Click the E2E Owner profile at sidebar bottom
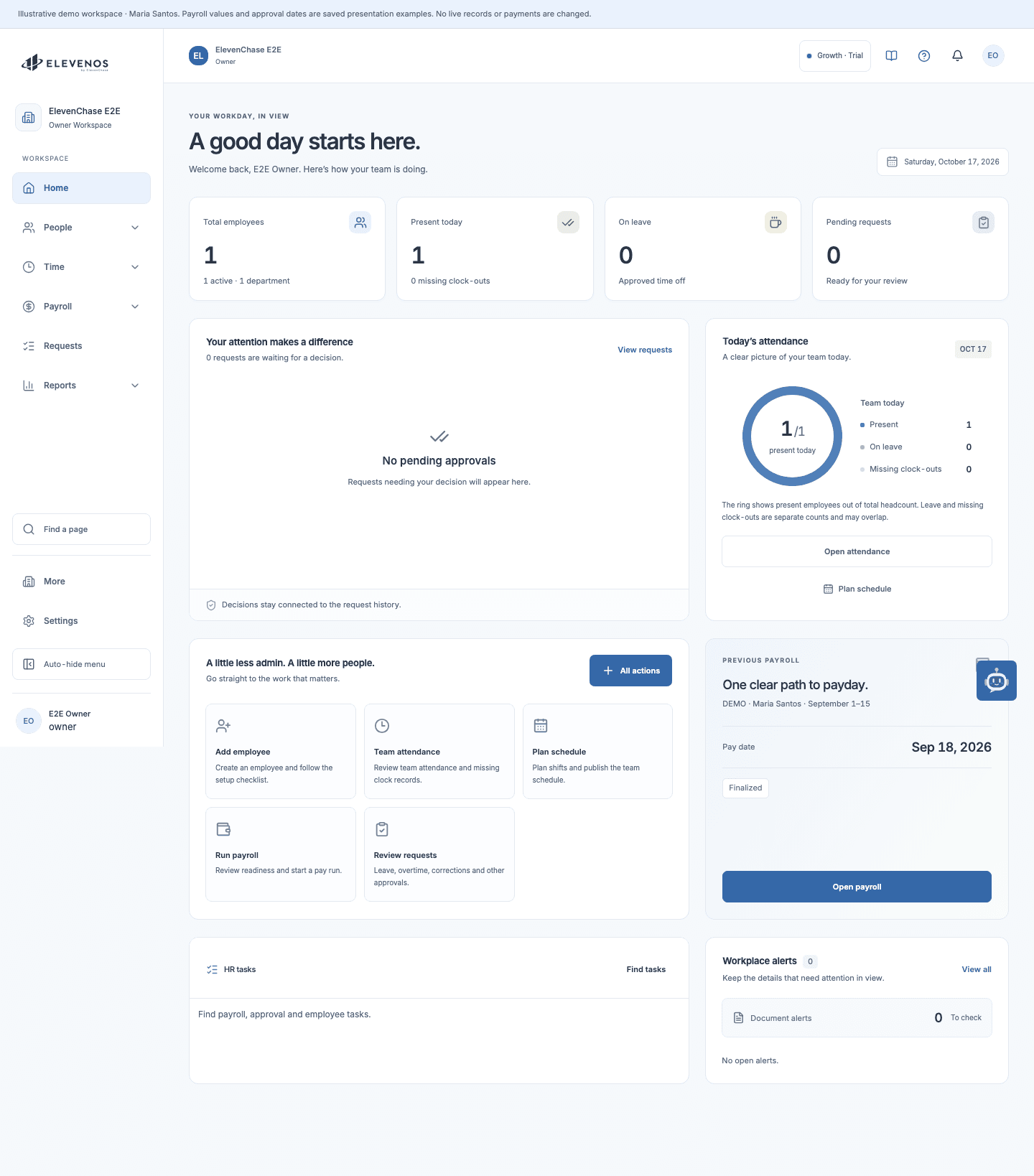The height and width of the screenshot is (1176, 1034). coord(81,720)
